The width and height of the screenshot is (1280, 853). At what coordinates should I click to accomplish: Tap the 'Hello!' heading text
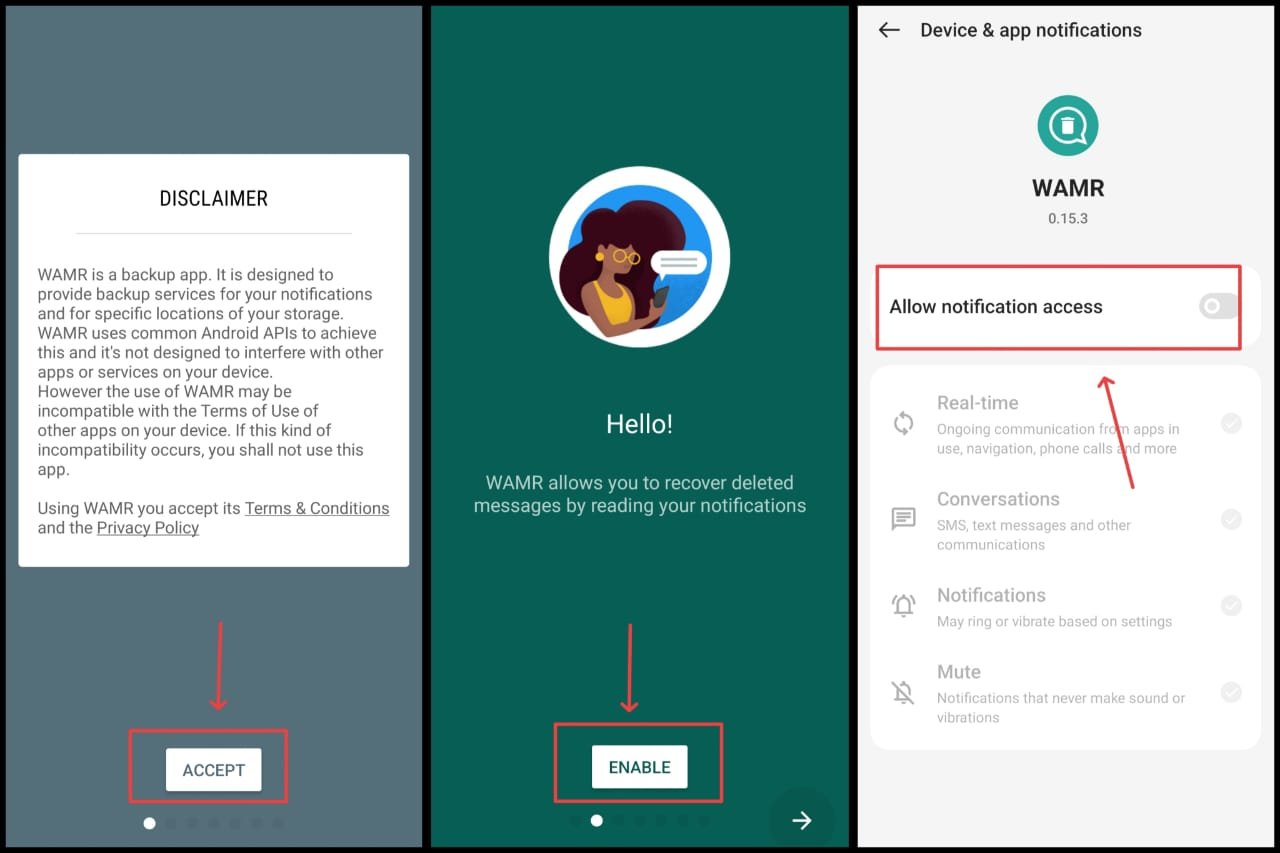pos(639,424)
